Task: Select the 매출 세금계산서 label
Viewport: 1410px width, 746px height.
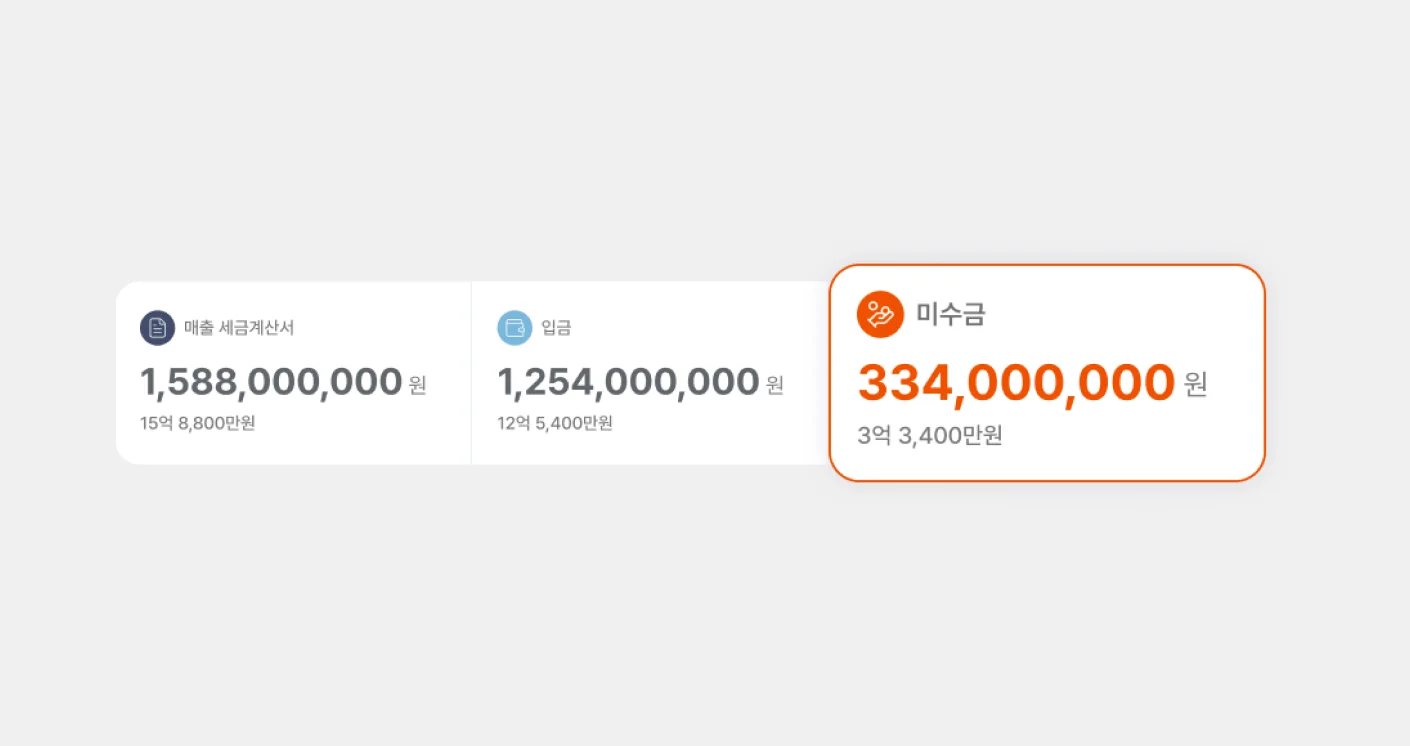Action: coord(239,328)
